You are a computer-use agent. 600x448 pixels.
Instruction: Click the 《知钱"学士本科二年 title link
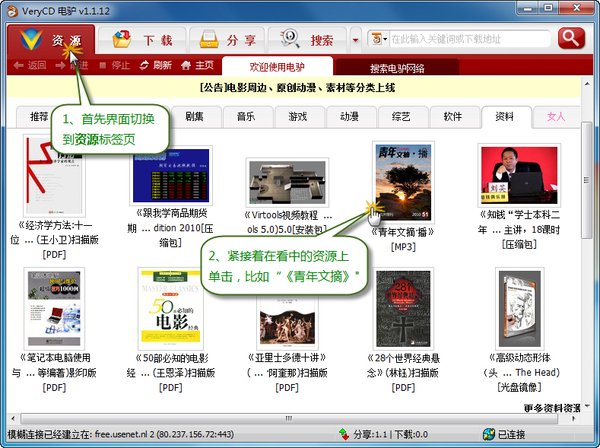pos(519,230)
